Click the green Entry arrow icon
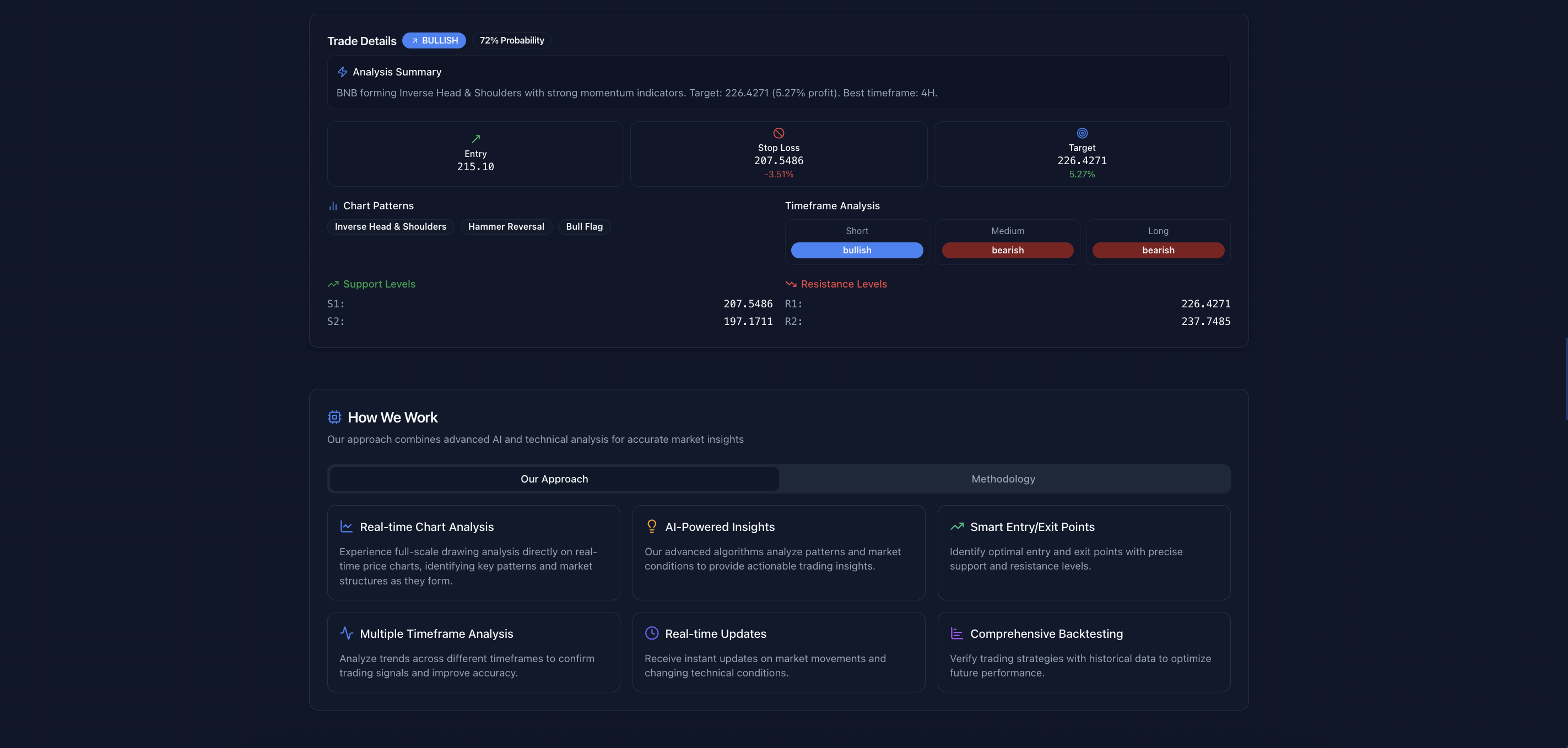 click(475, 139)
